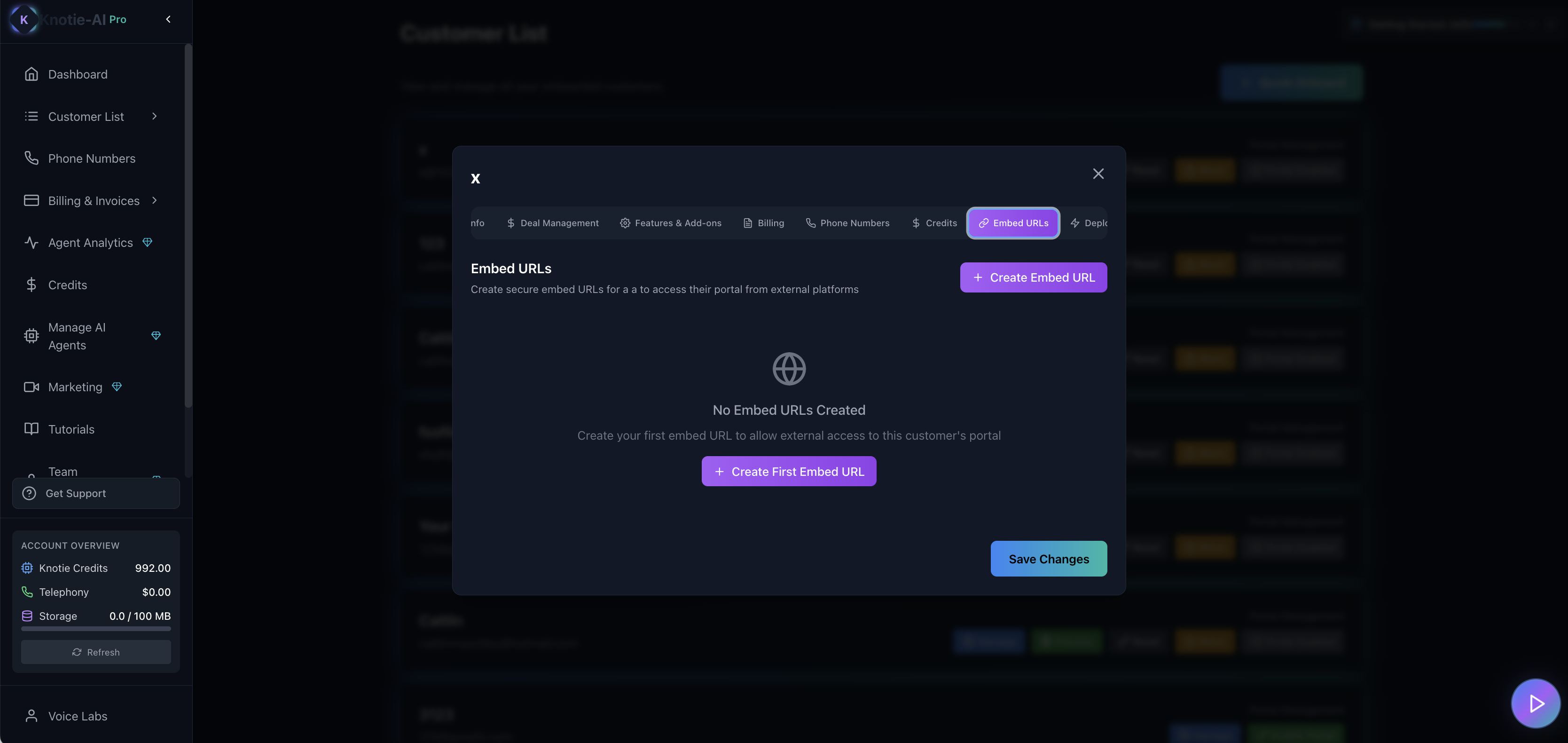The image size is (1568, 743).
Task: Click the Agent Analytics pulse icon
Action: pyautogui.click(x=31, y=242)
